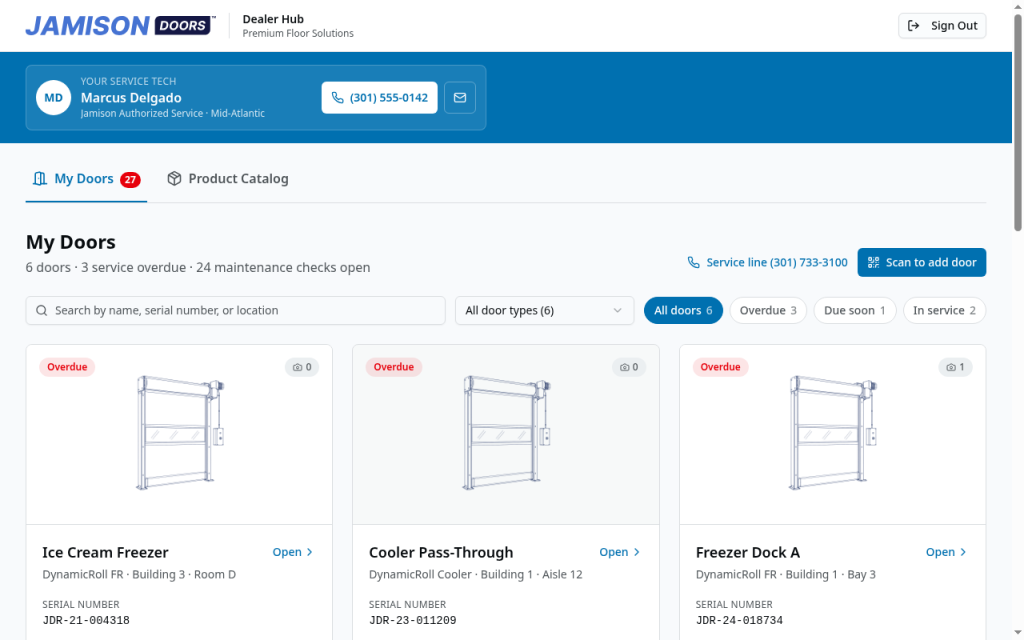This screenshot has width=1024, height=640.
Task: Show only Due soon doors
Action: (x=854, y=311)
